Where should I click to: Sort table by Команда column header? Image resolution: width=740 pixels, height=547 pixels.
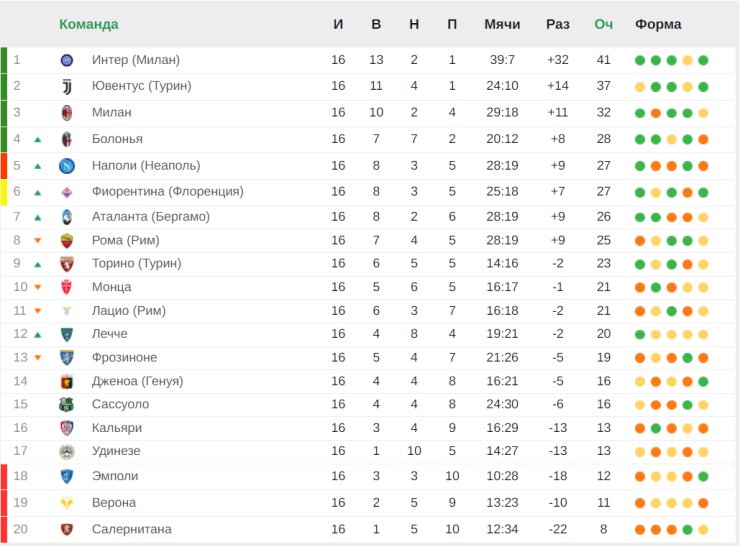[x=89, y=24]
